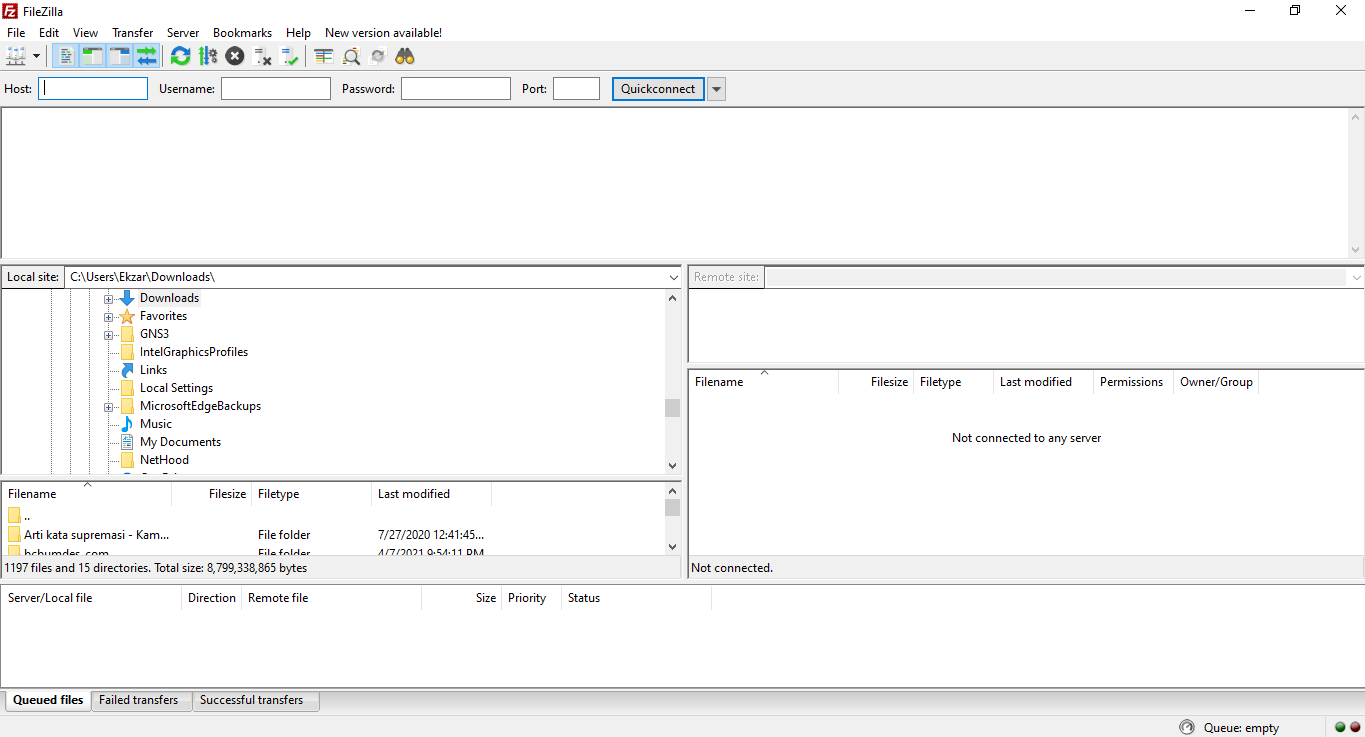Select the Downloads folder in tree

pyautogui.click(x=169, y=298)
